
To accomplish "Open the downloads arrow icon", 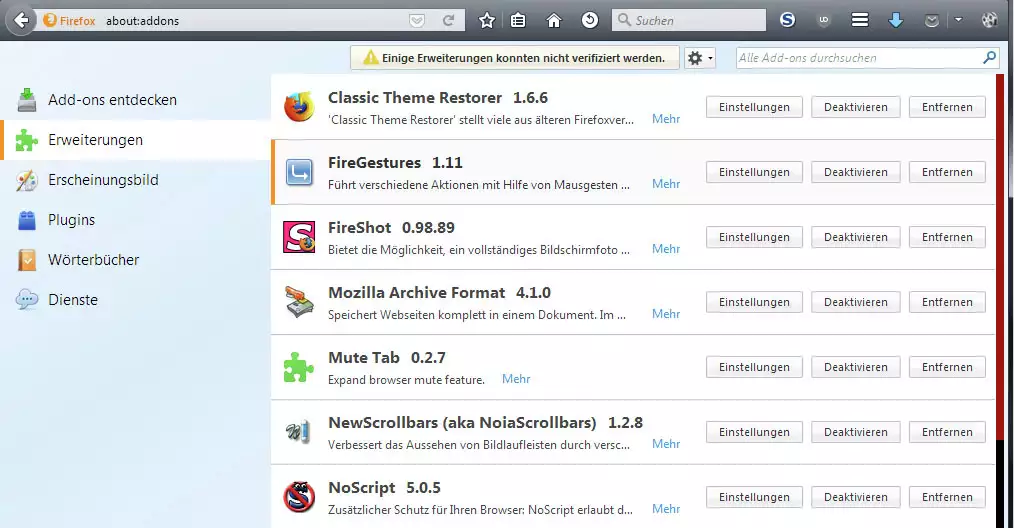I will (895, 20).
